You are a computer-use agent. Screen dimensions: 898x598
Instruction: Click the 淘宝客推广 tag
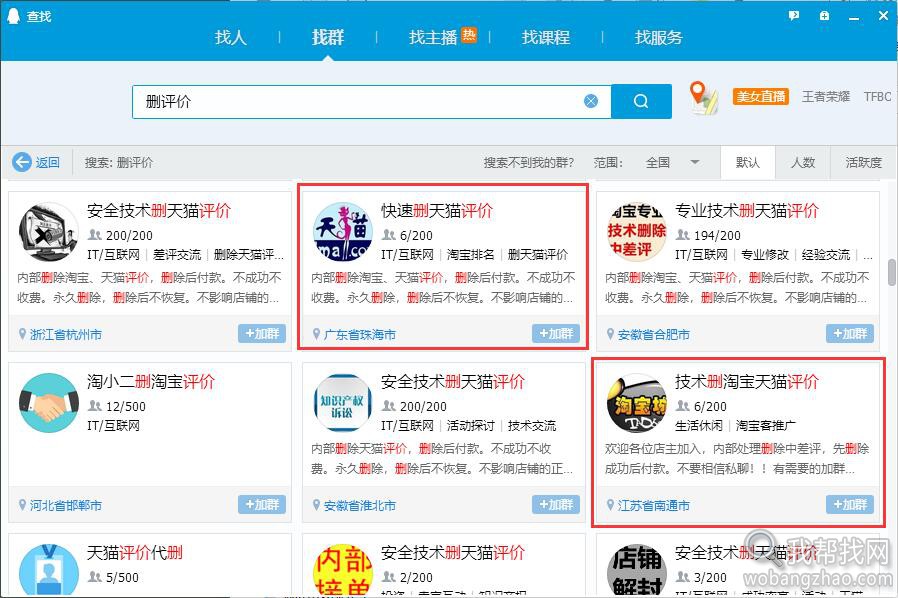click(x=766, y=426)
